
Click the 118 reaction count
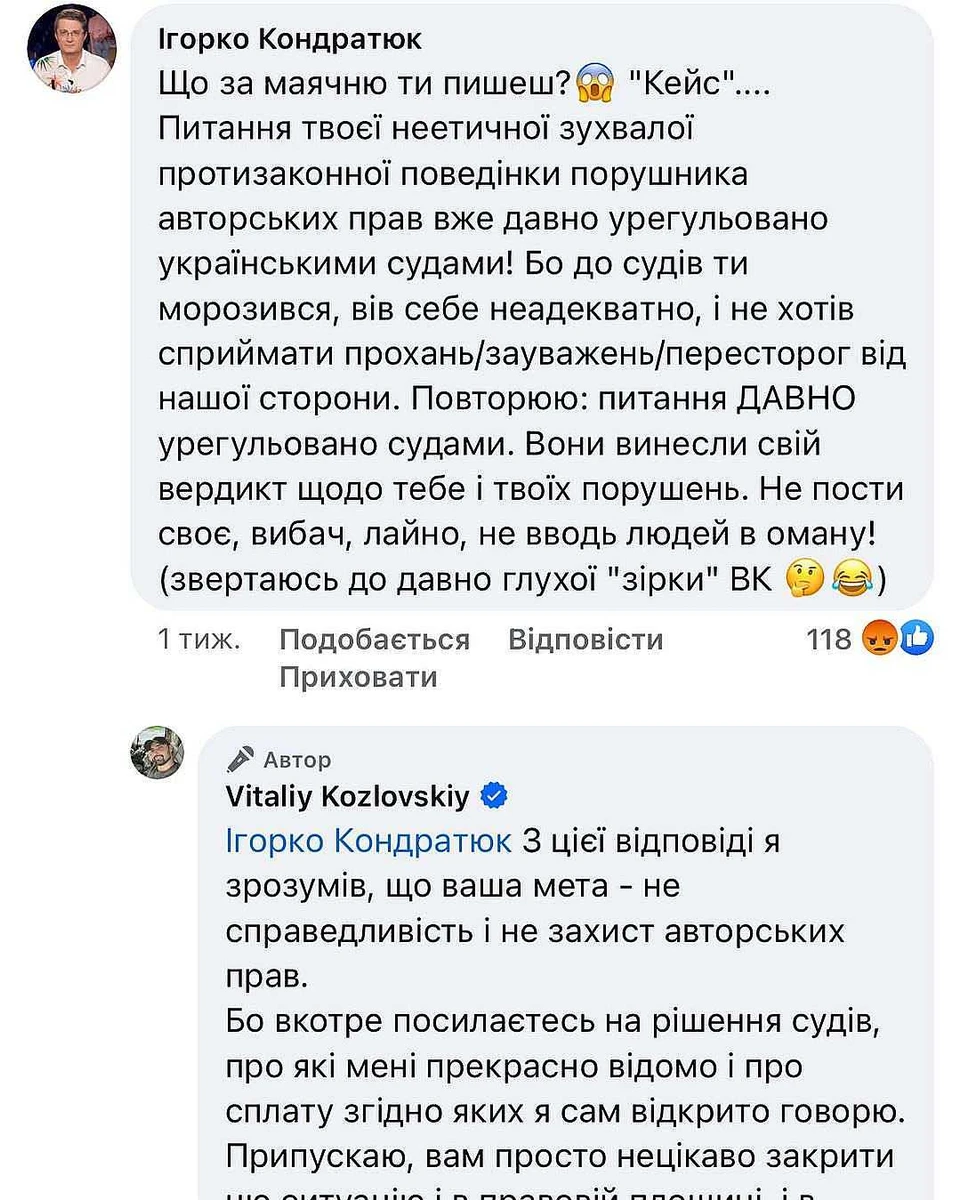point(829,638)
